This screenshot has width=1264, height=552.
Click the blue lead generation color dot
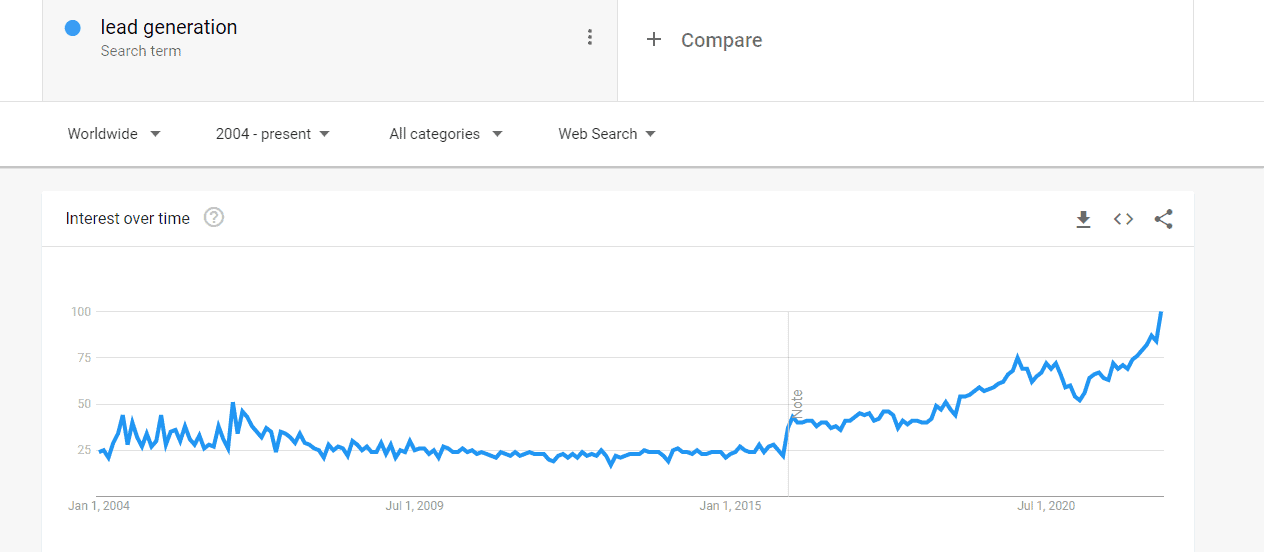(72, 28)
